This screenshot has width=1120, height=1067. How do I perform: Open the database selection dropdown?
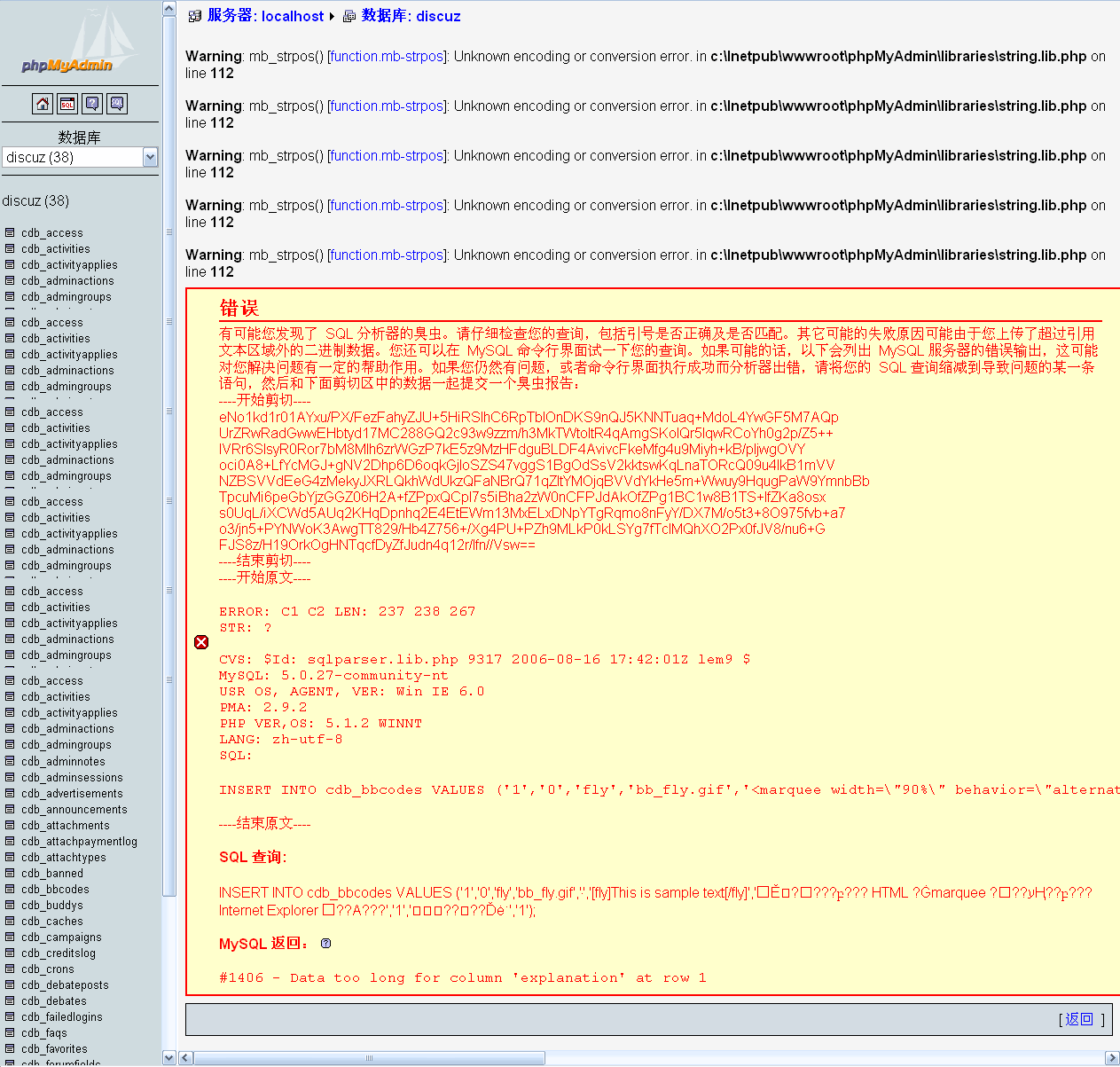75,157
